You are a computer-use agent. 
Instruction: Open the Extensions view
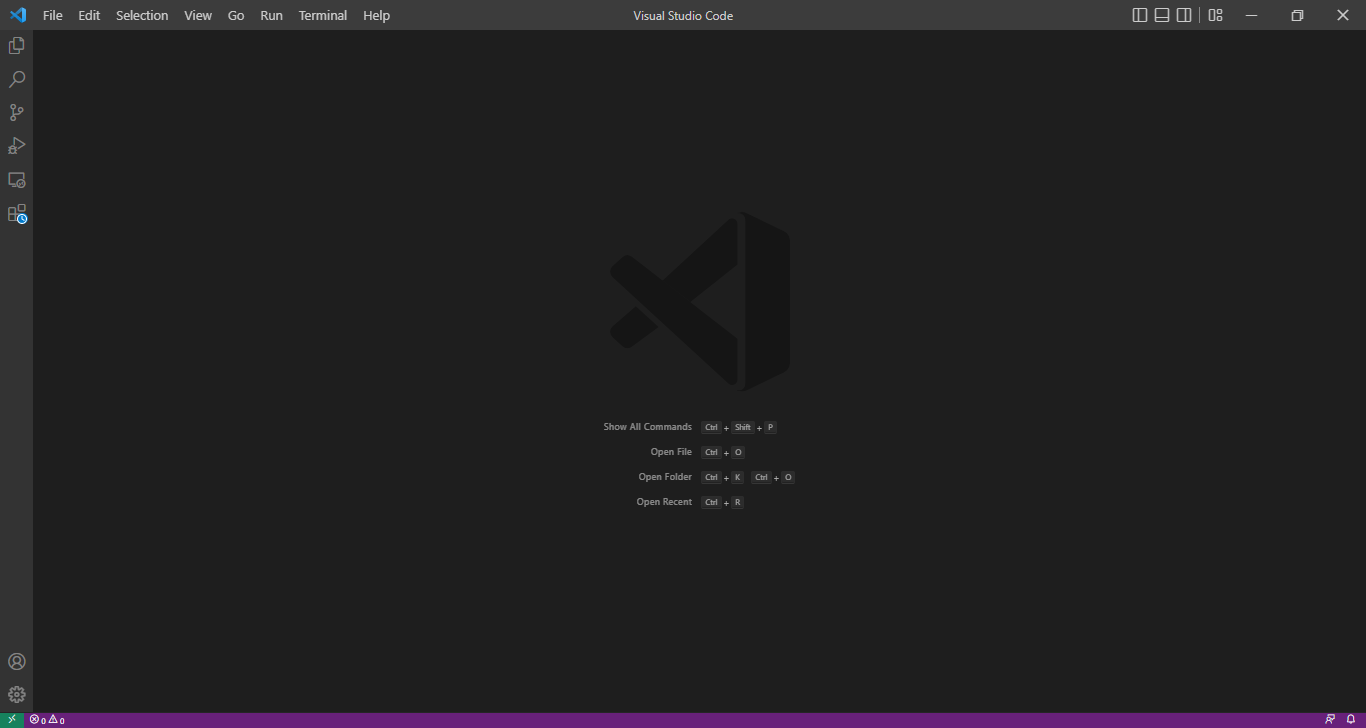[x=16, y=213]
